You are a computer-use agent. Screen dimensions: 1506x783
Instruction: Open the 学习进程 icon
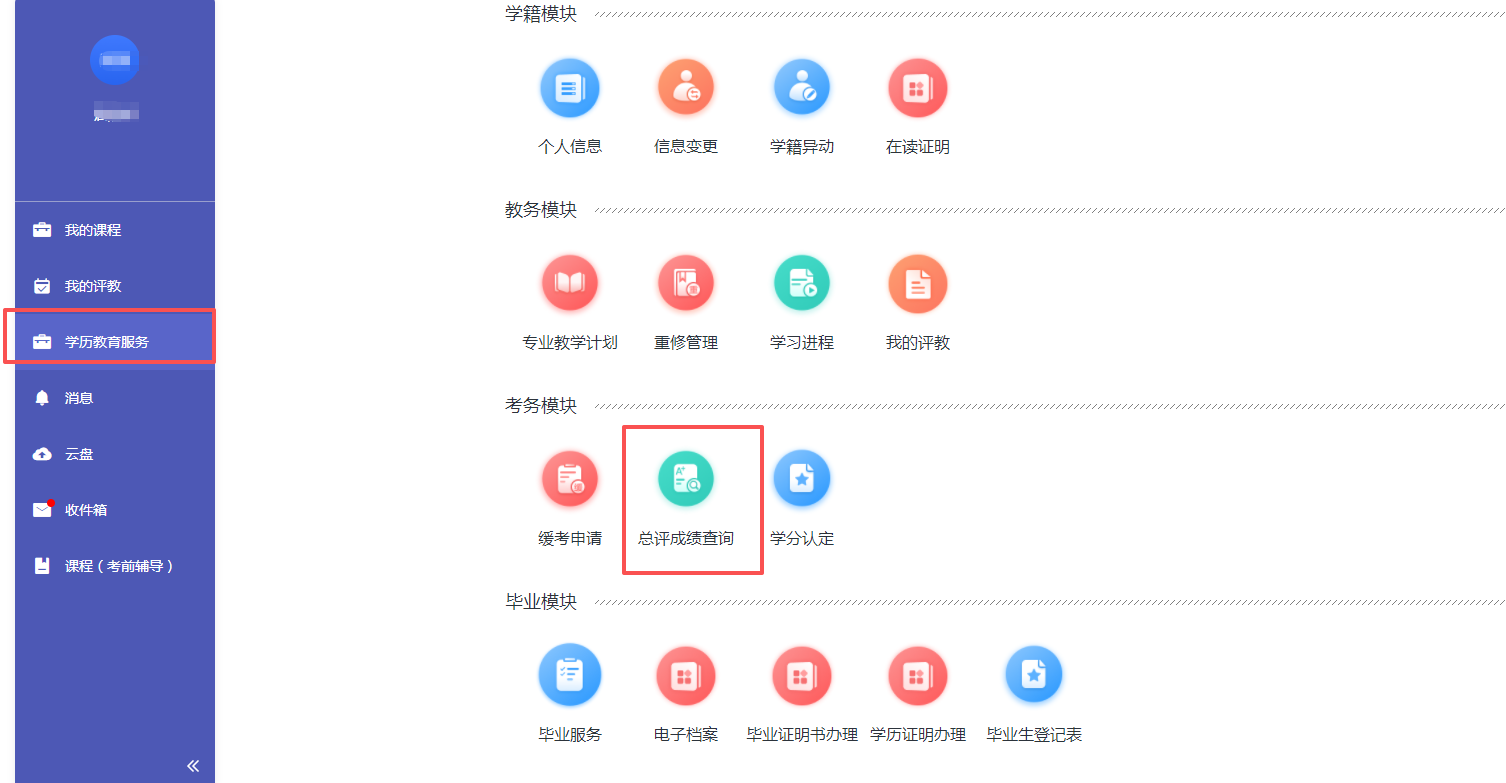[801, 284]
